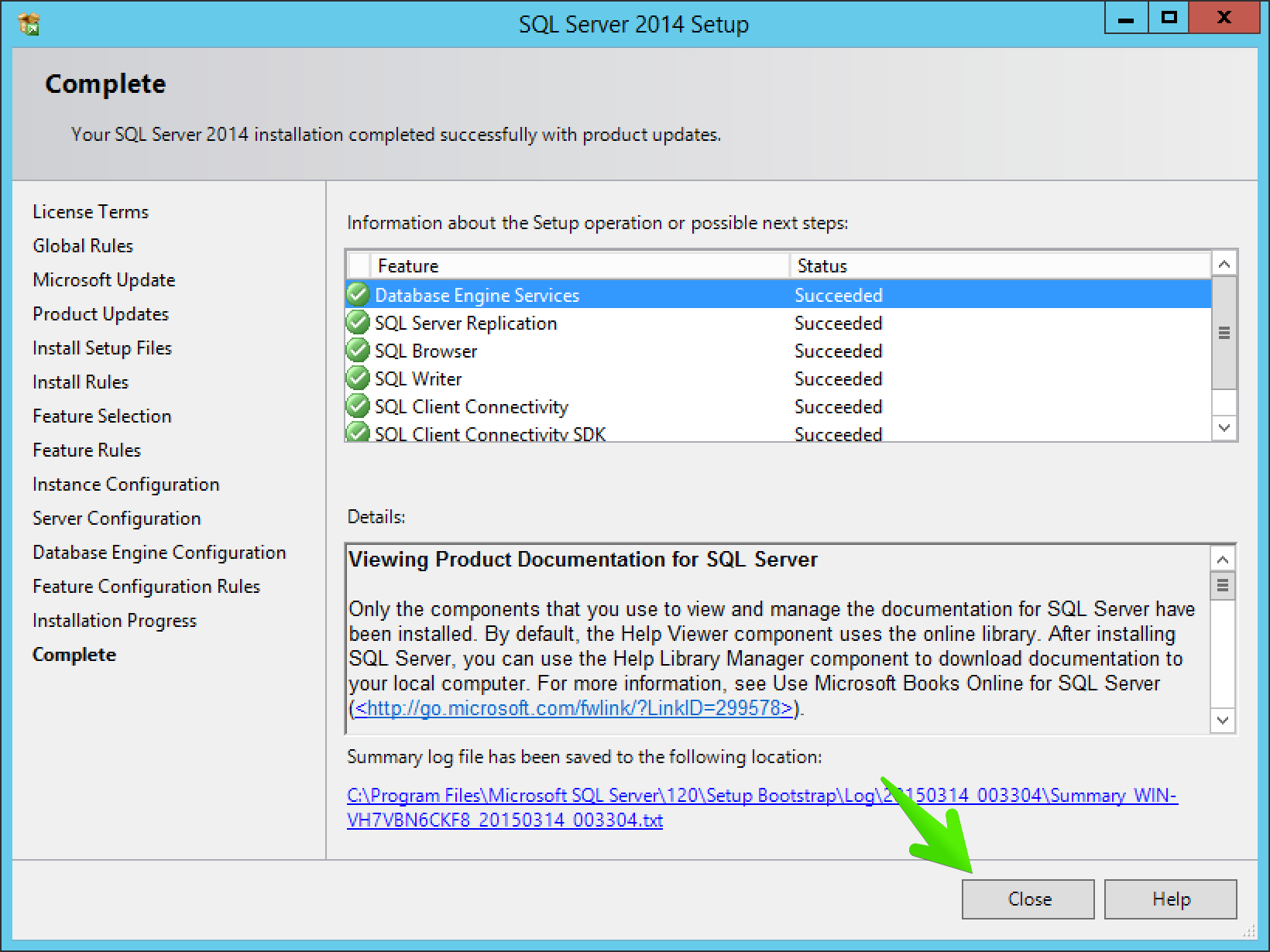The height and width of the screenshot is (952, 1270).
Task: Click Feature Configuration Rules step in sidebar
Action: click(146, 586)
